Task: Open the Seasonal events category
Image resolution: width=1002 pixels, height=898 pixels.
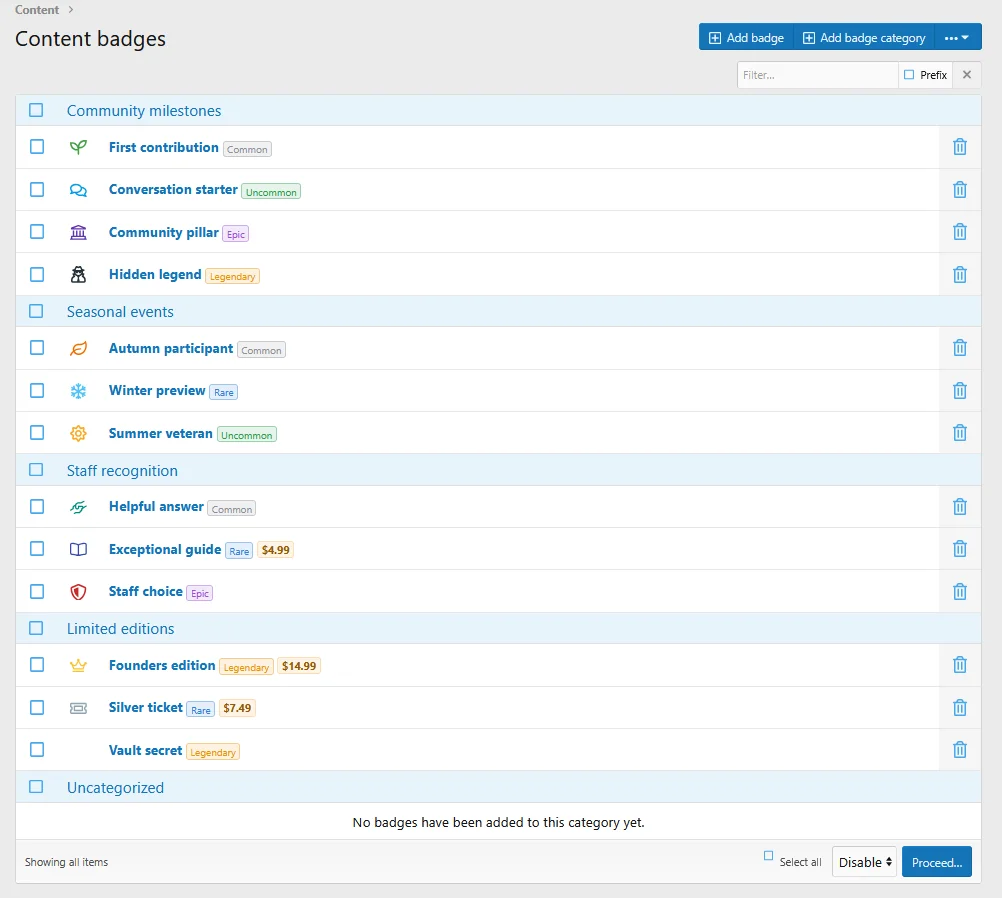Action: tap(120, 312)
